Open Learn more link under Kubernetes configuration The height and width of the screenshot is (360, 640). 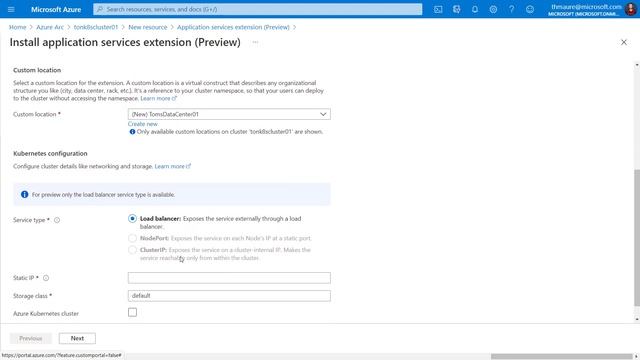point(173,166)
